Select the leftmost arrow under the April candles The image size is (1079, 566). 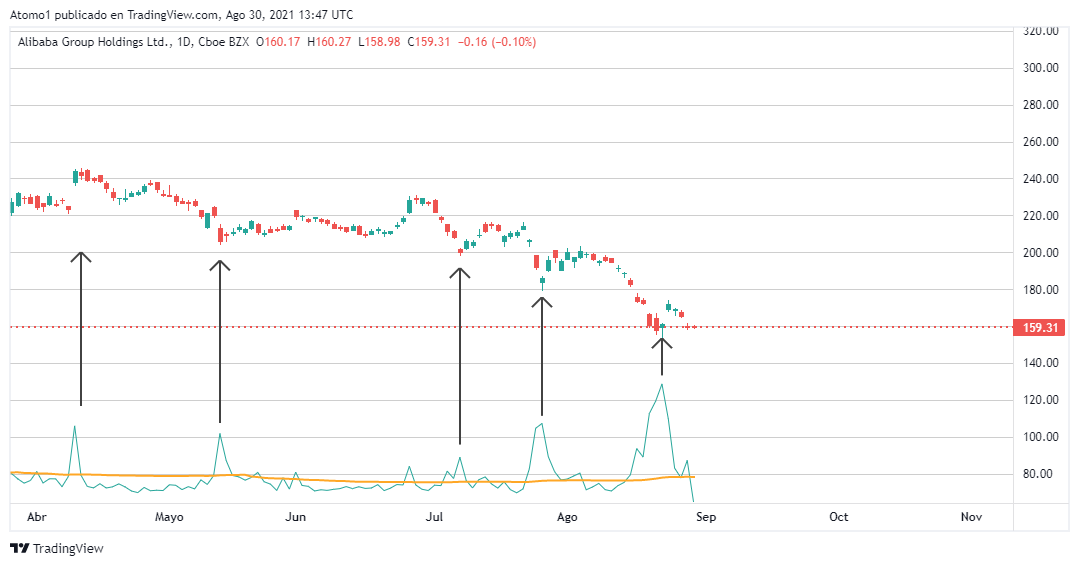coord(81,330)
